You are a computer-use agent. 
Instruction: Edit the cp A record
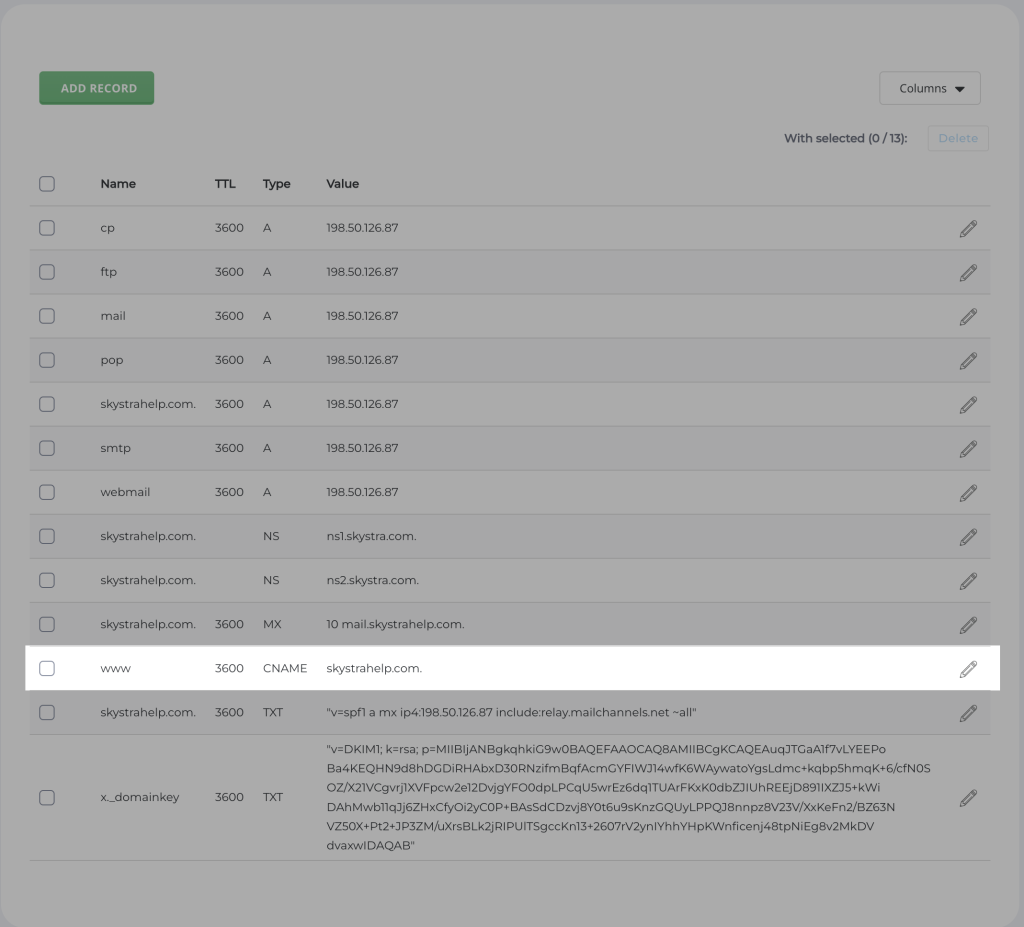click(x=967, y=228)
